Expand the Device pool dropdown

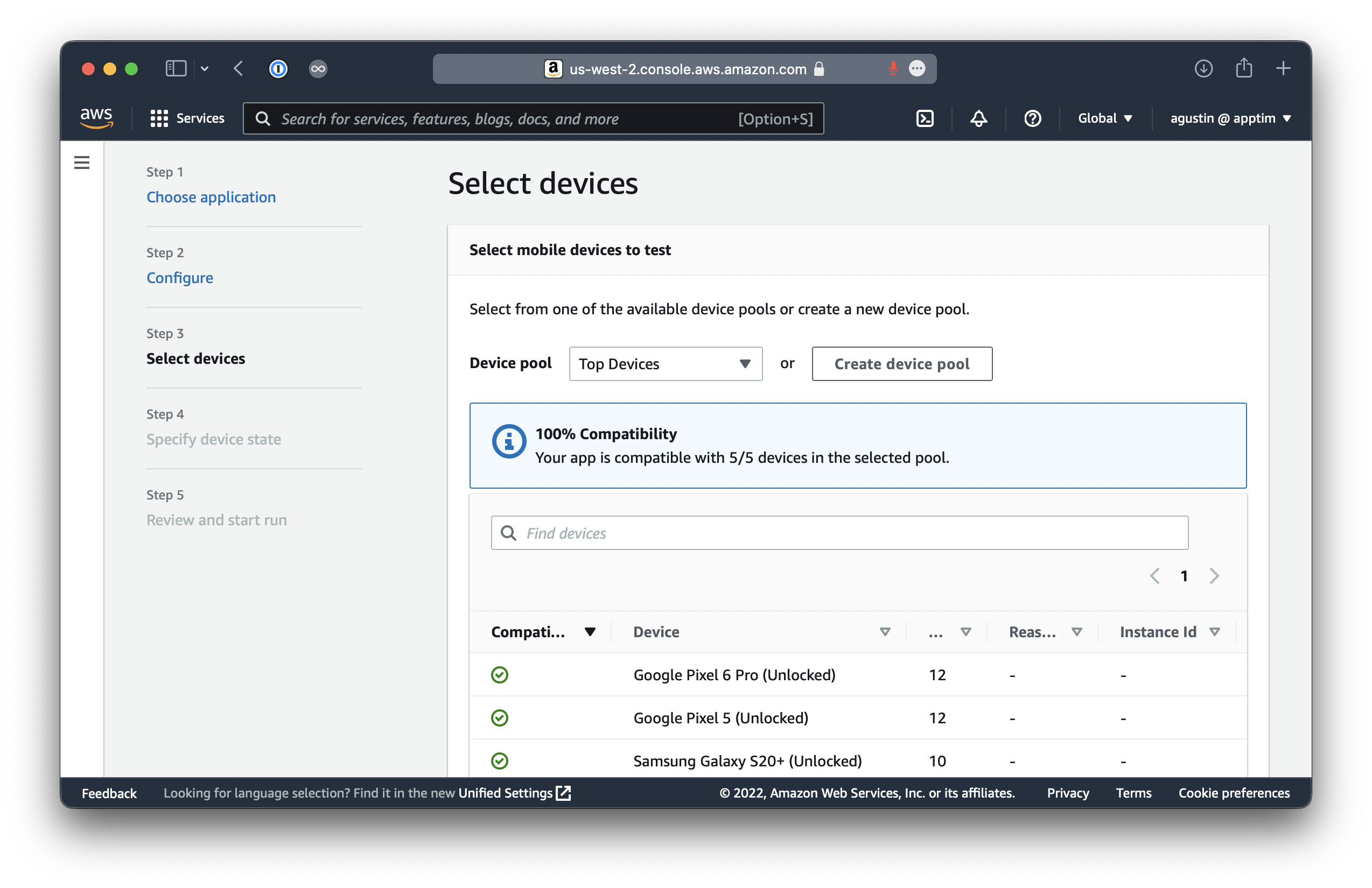(x=665, y=364)
